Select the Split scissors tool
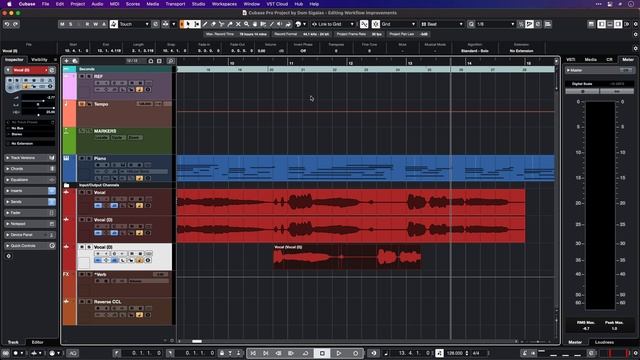This screenshot has height=360, width=640. point(222,24)
